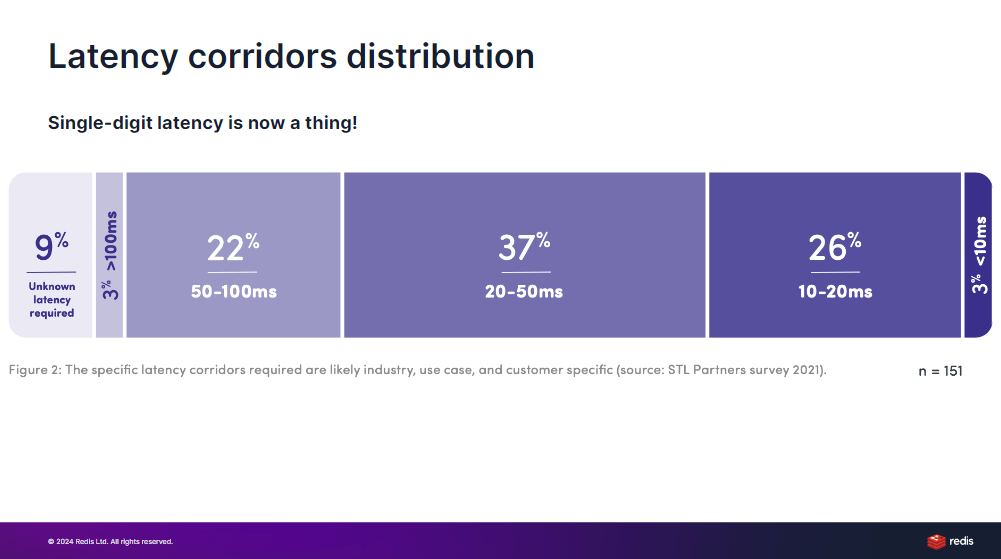
Task: Click the 37% figure
Action: pos(524,247)
